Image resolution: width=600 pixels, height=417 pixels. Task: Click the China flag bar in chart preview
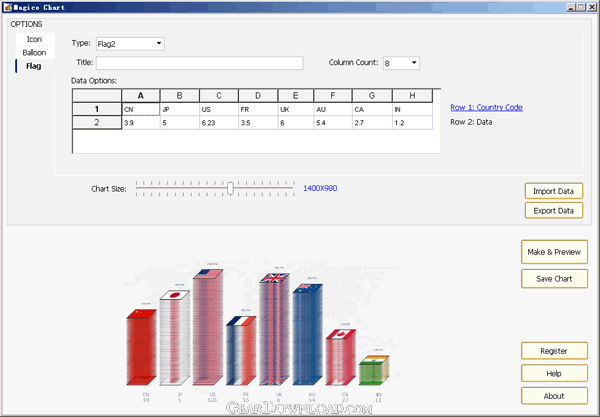click(x=141, y=347)
